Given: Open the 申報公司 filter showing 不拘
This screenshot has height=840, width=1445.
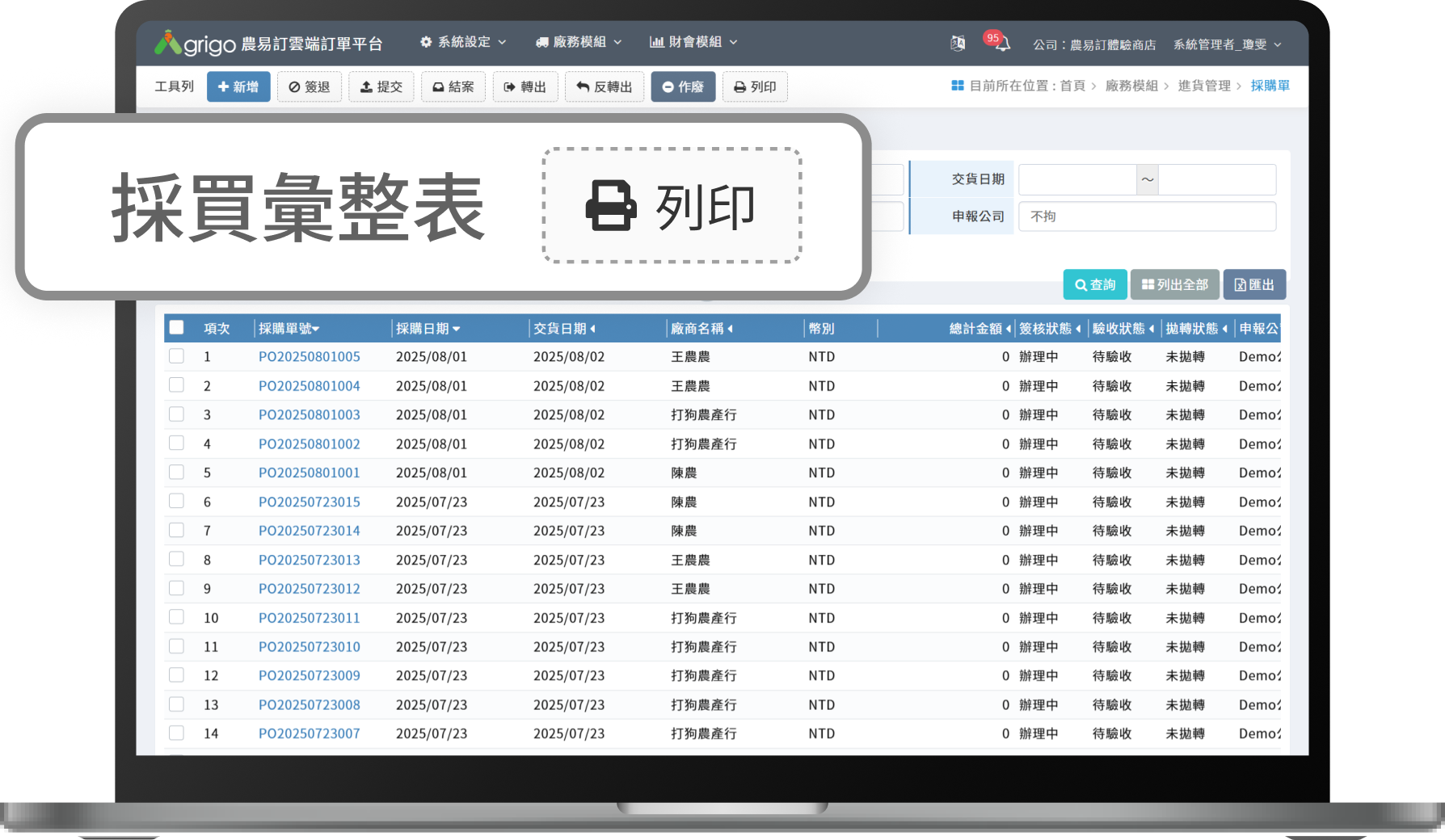Looking at the screenshot, I should click(1148, 216).
